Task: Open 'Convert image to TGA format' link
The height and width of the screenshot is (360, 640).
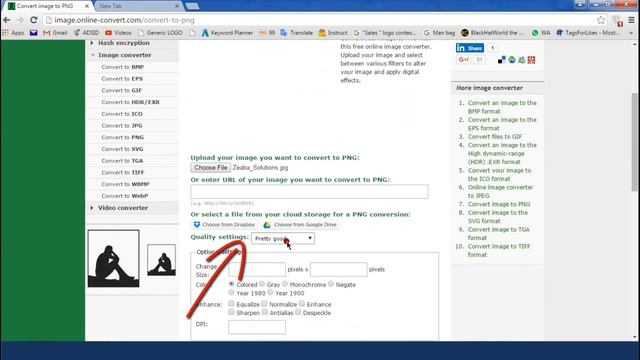Action: coord(498,233)
